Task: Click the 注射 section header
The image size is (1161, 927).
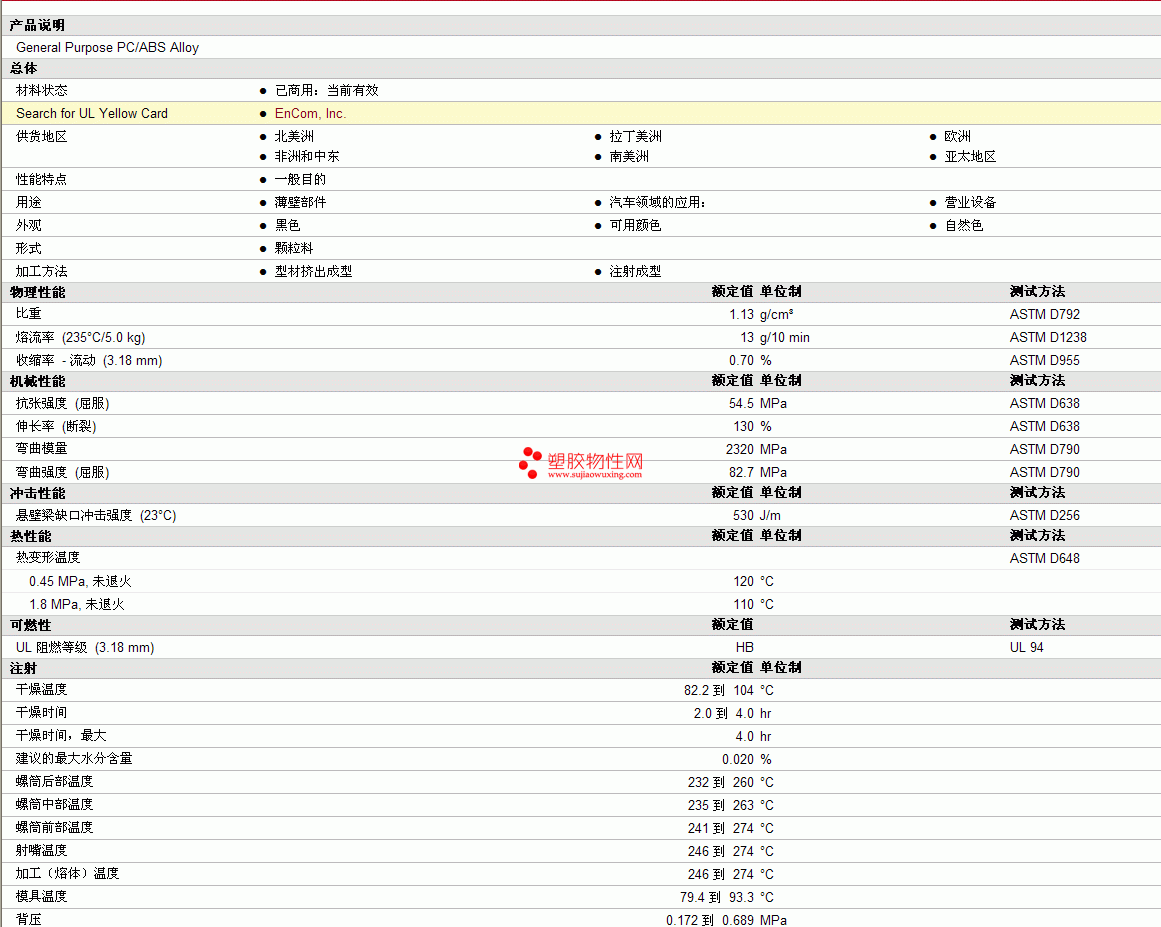Action: point(24,668)
